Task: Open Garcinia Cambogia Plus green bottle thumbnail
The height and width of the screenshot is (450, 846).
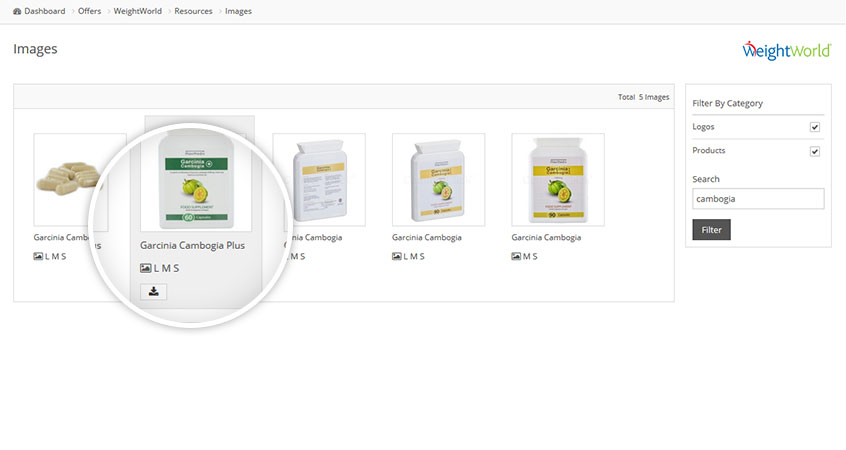Action: [x=196, y=179]
